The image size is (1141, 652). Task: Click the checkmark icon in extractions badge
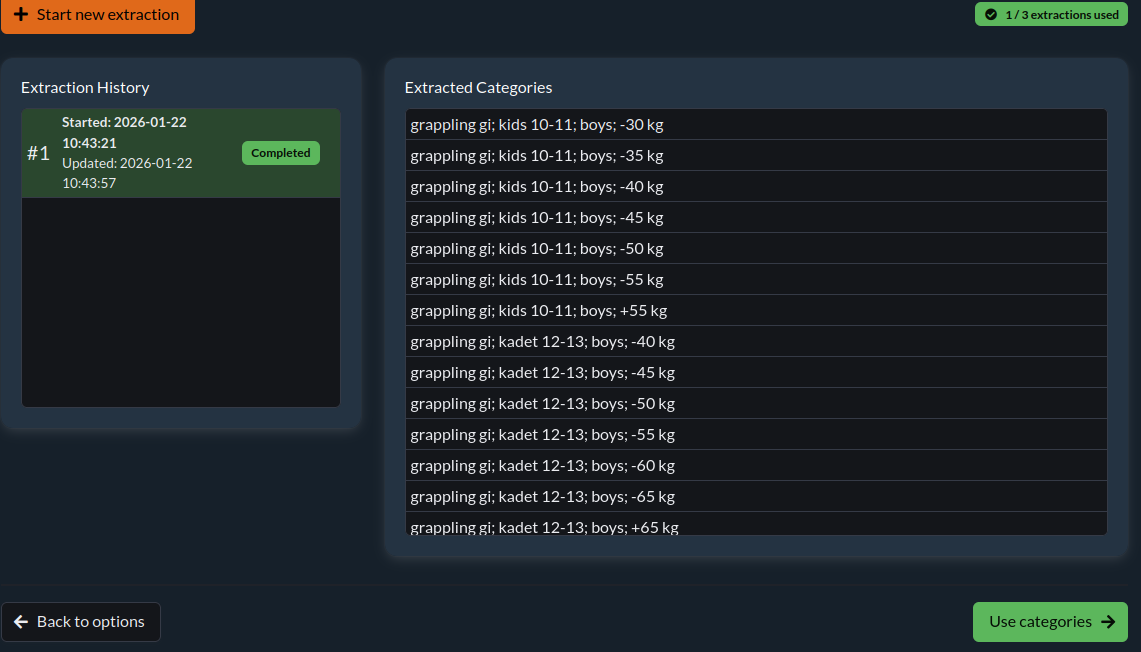point(991,15)
